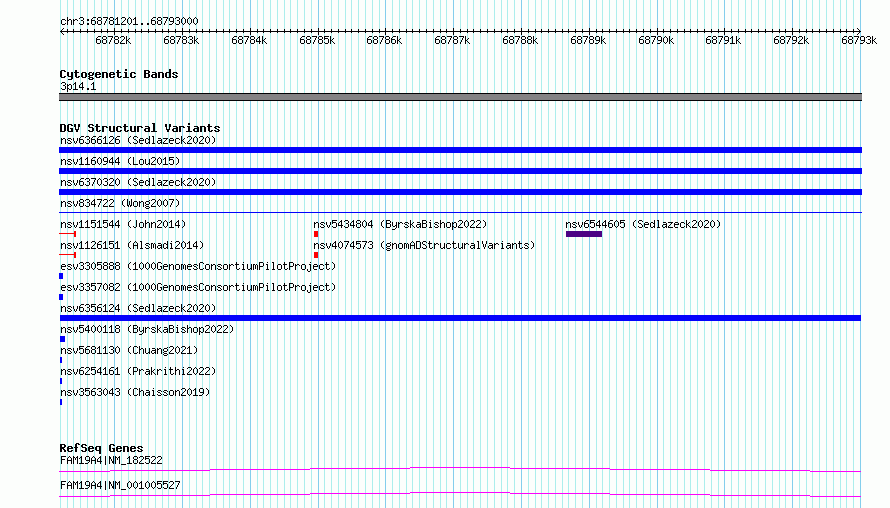Click the 68783k ruler tick label

[181, 40]
